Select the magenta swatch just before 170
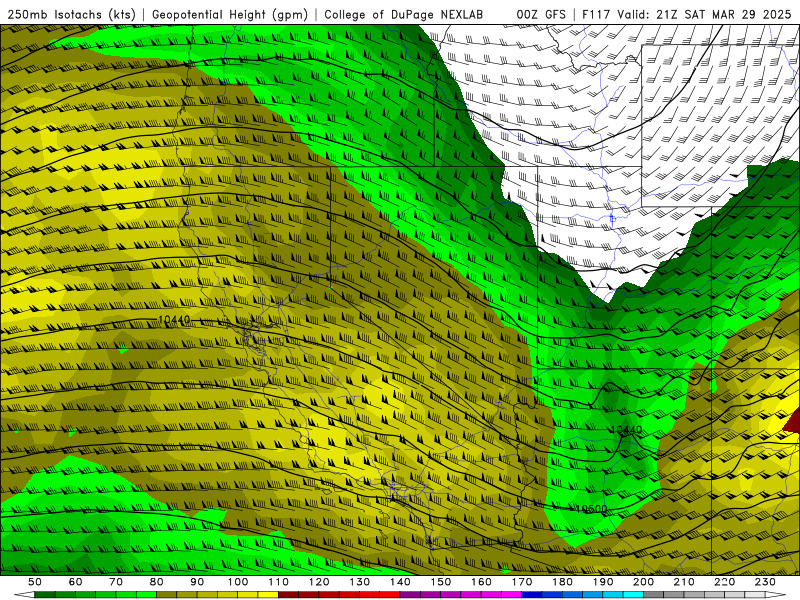 pyautogui.click(x=511, y=595)
